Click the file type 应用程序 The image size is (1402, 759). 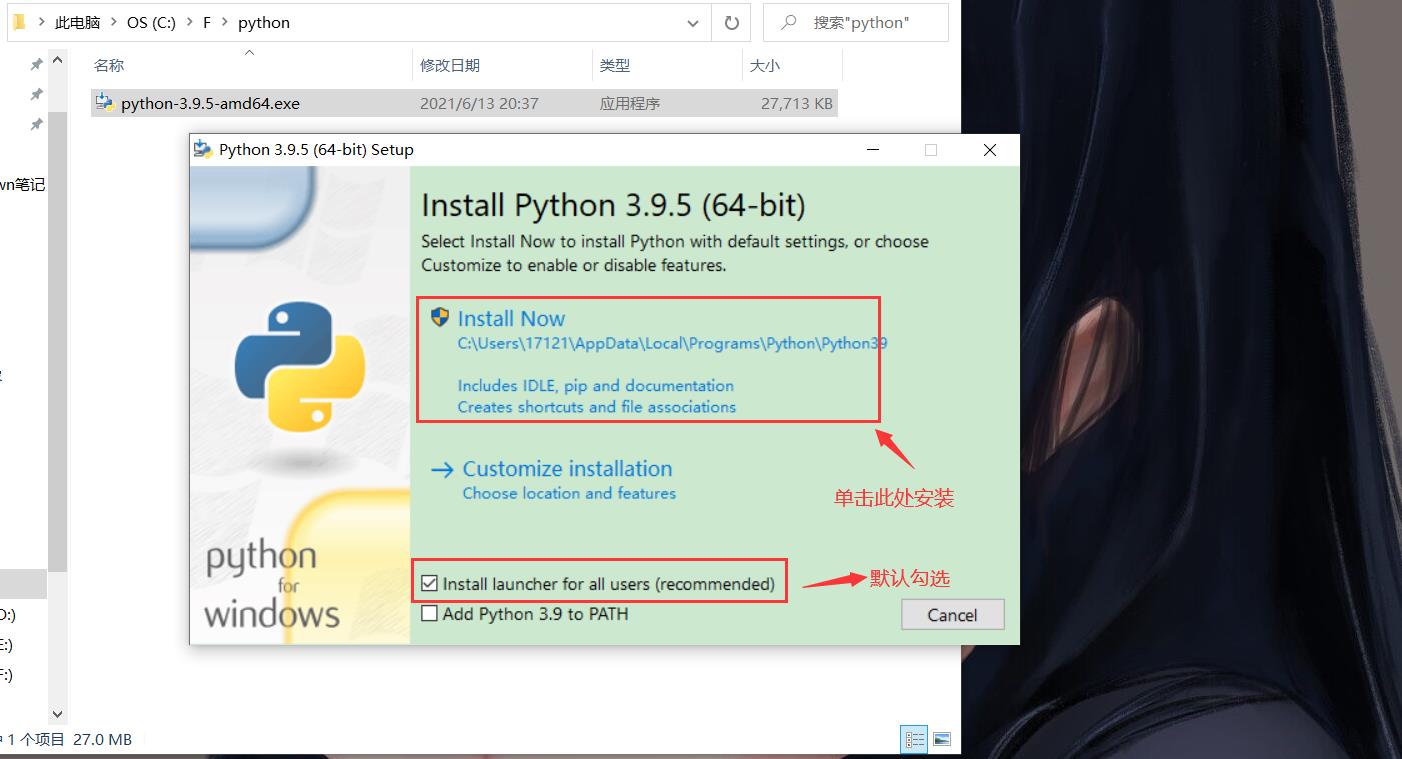point(630,103)
